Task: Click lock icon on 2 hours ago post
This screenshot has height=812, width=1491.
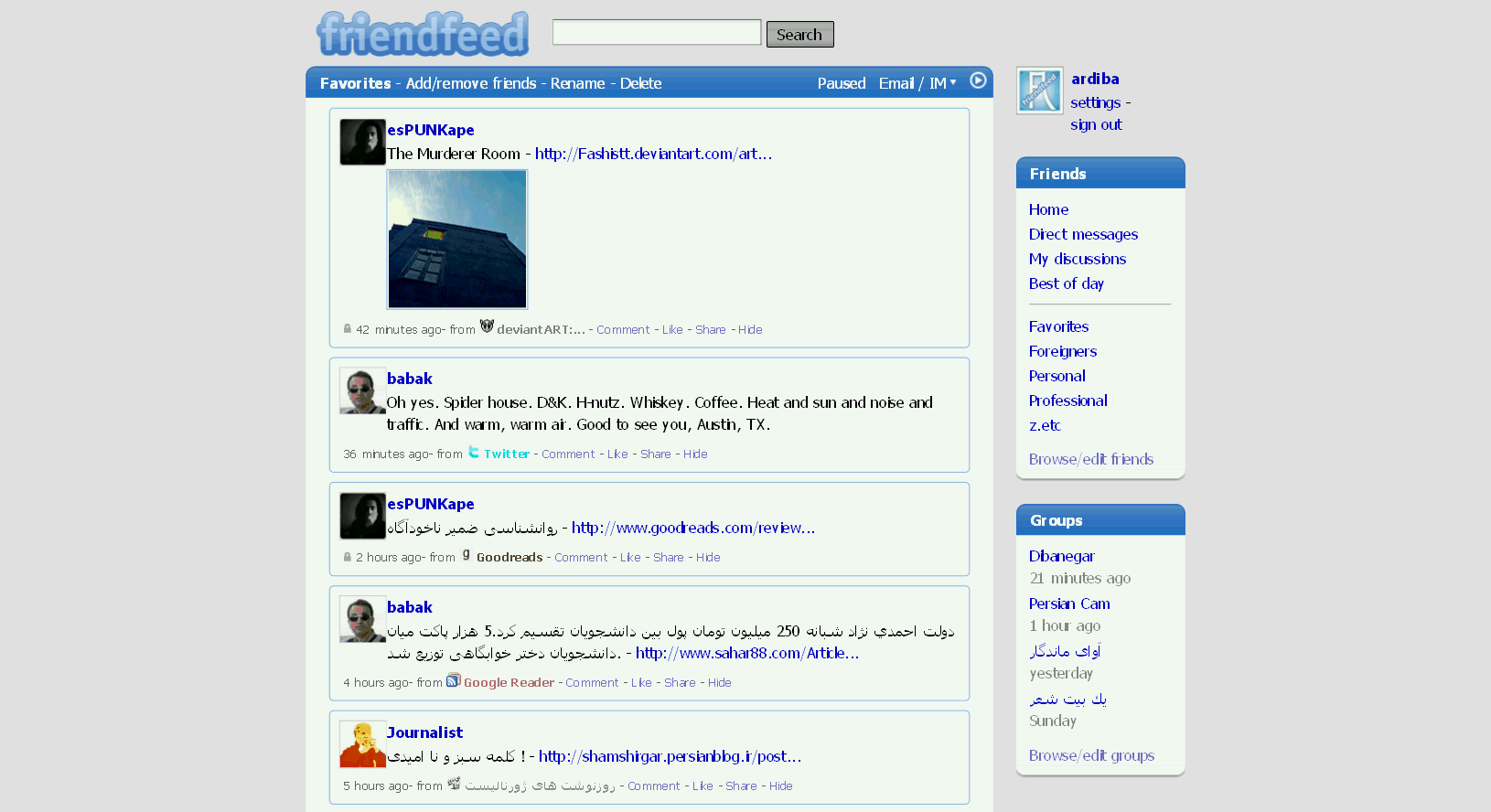Action: (348, 556)
